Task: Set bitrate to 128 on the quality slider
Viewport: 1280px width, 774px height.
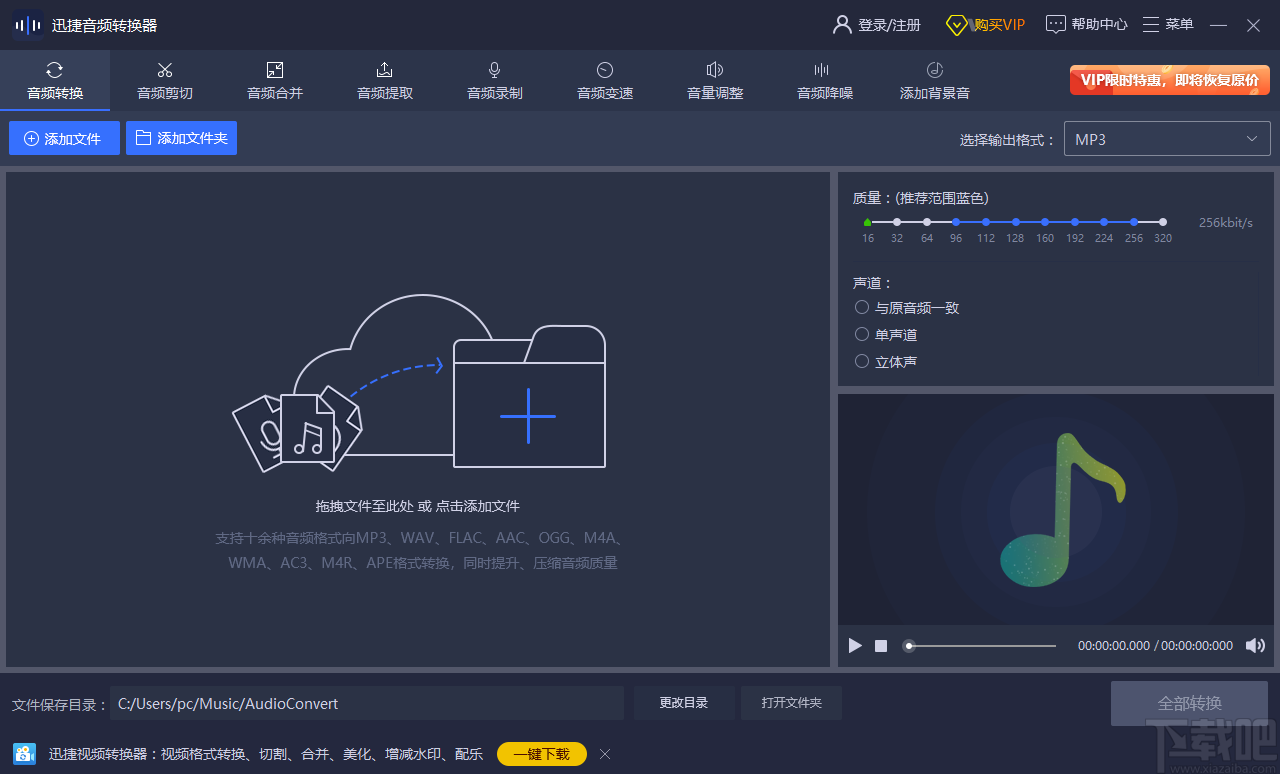Action: tap(1015, 222)
